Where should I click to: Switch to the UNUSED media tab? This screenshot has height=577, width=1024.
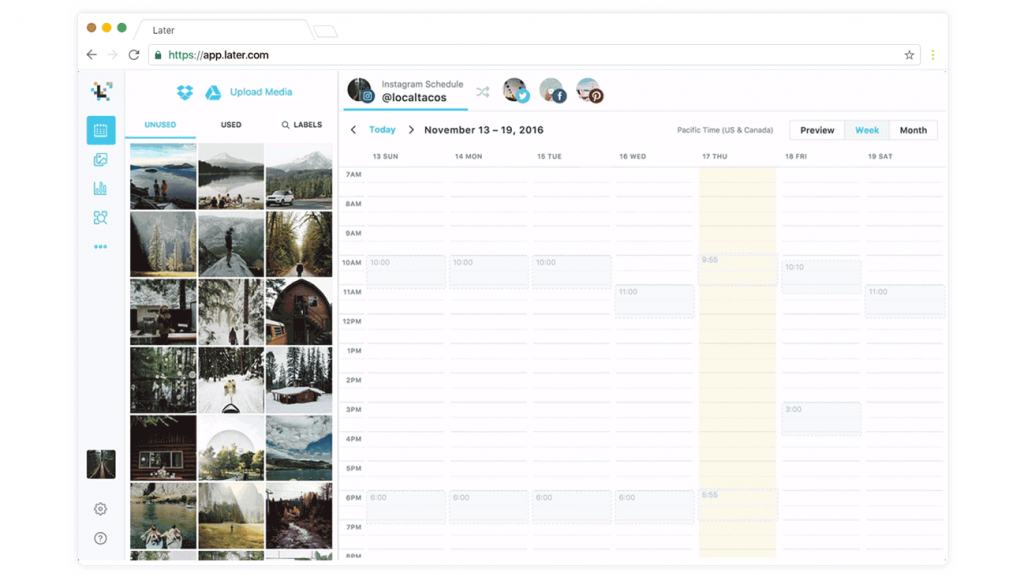(160, 125)
